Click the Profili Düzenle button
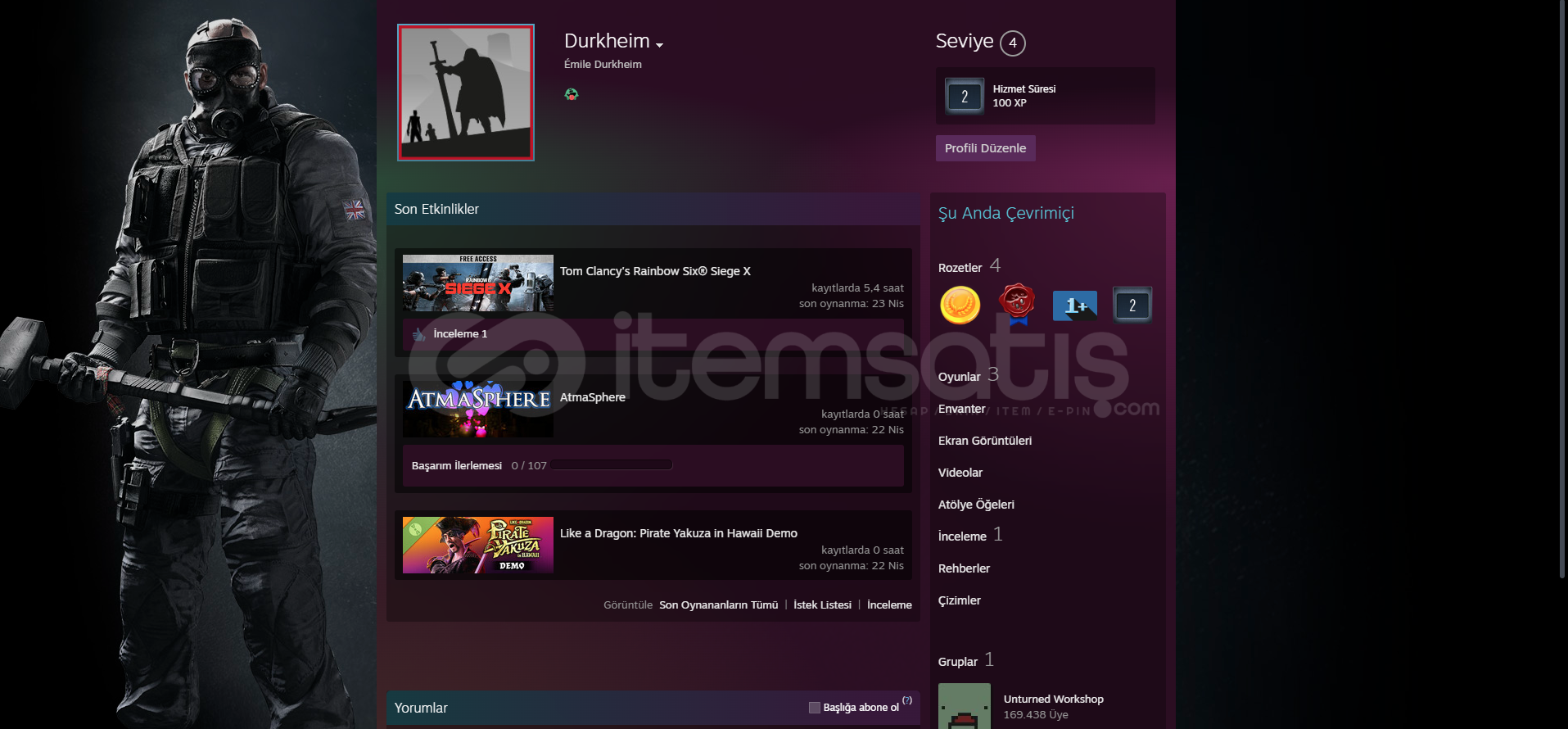Screen dimensions: 1568x729 (985, 148)
